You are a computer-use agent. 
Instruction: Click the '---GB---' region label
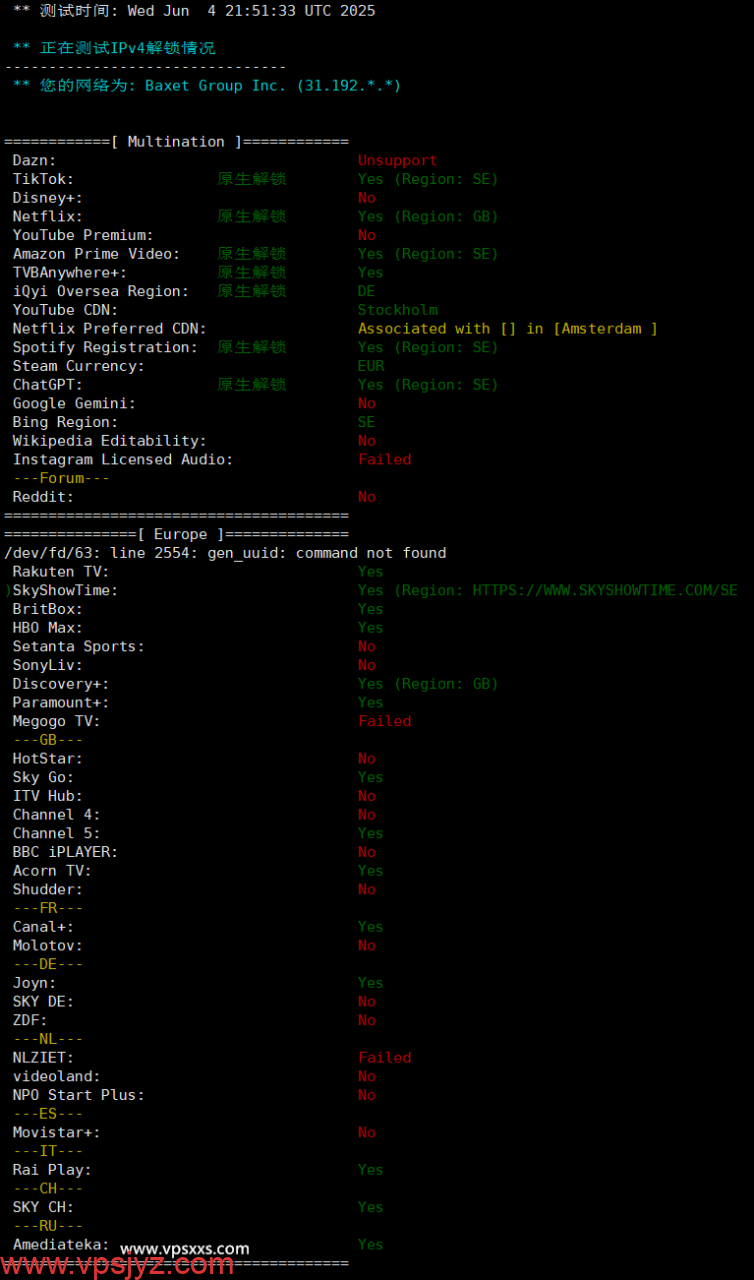[x=48, y=740]
